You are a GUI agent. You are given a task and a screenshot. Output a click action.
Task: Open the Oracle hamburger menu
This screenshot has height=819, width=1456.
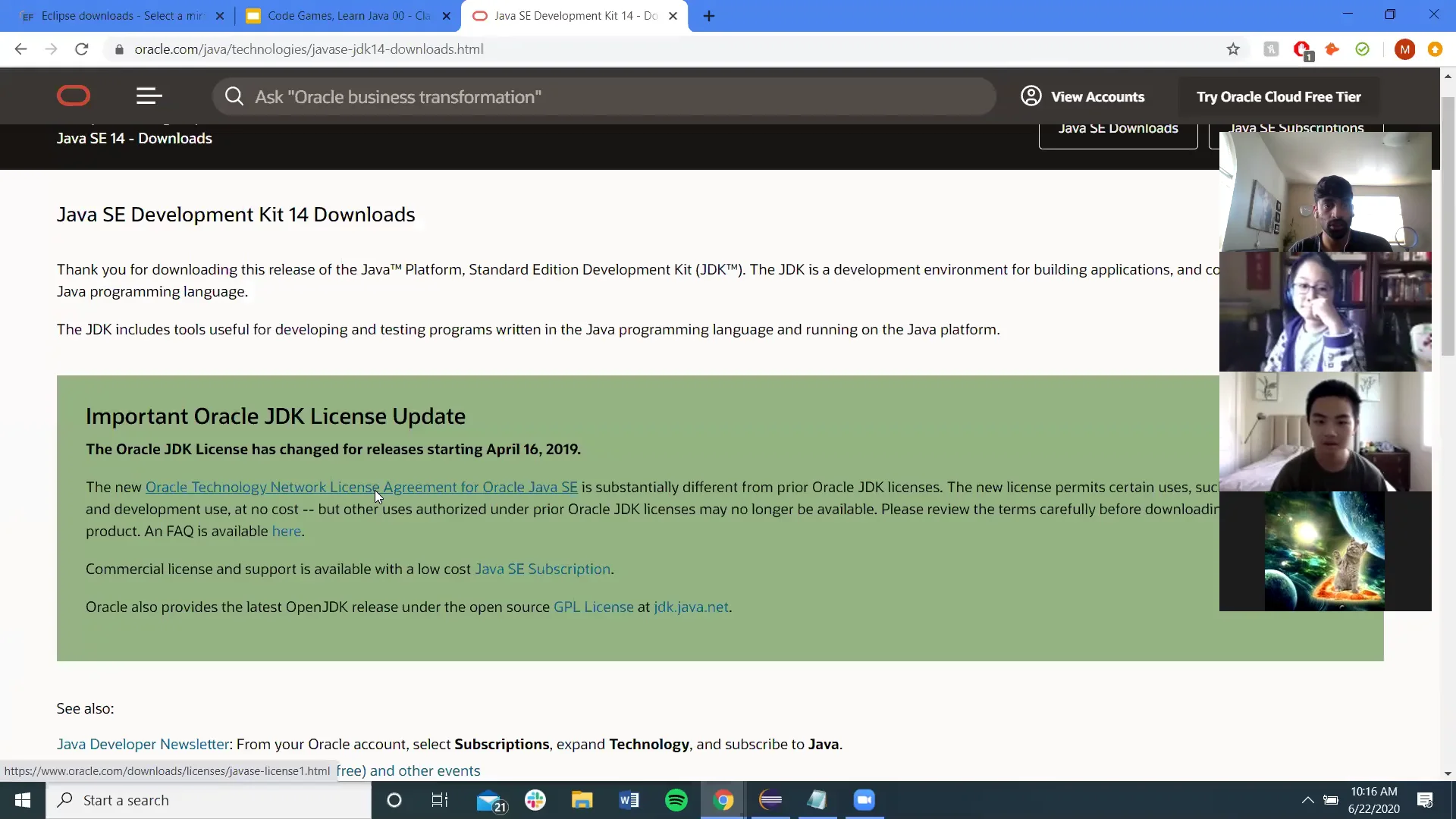pyautogui.click(x=149, y=96)
